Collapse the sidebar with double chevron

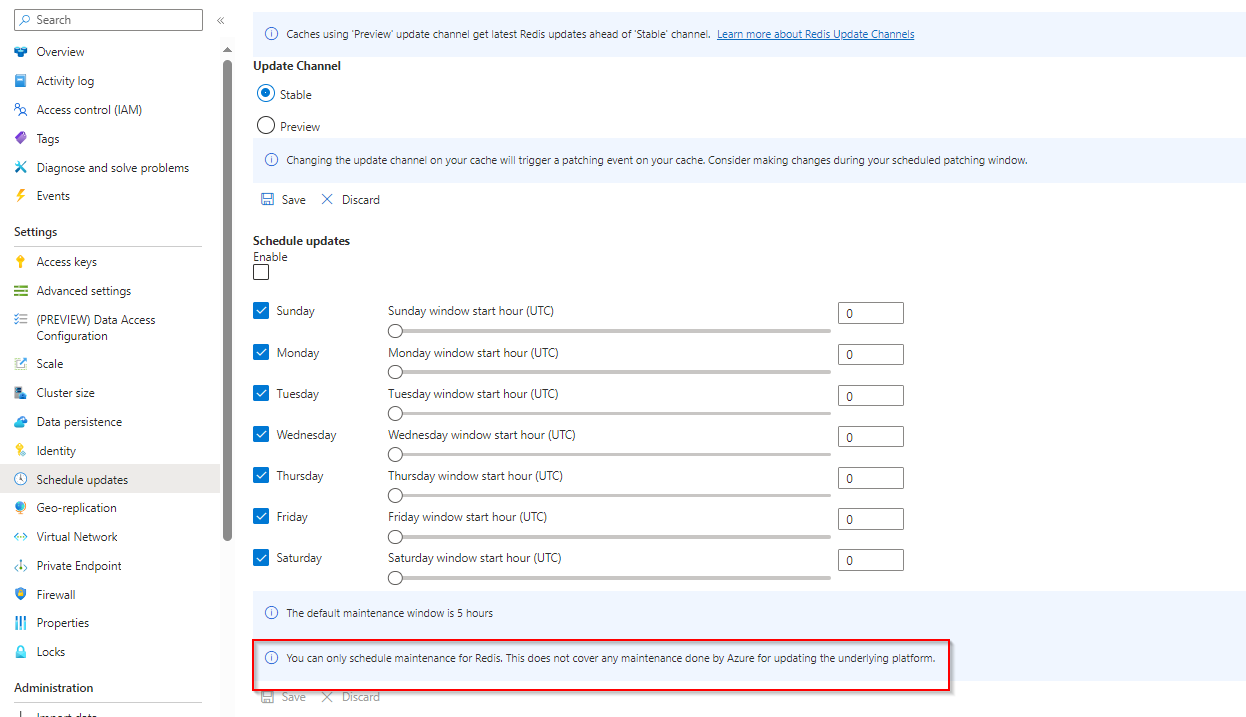coord(221,20)
